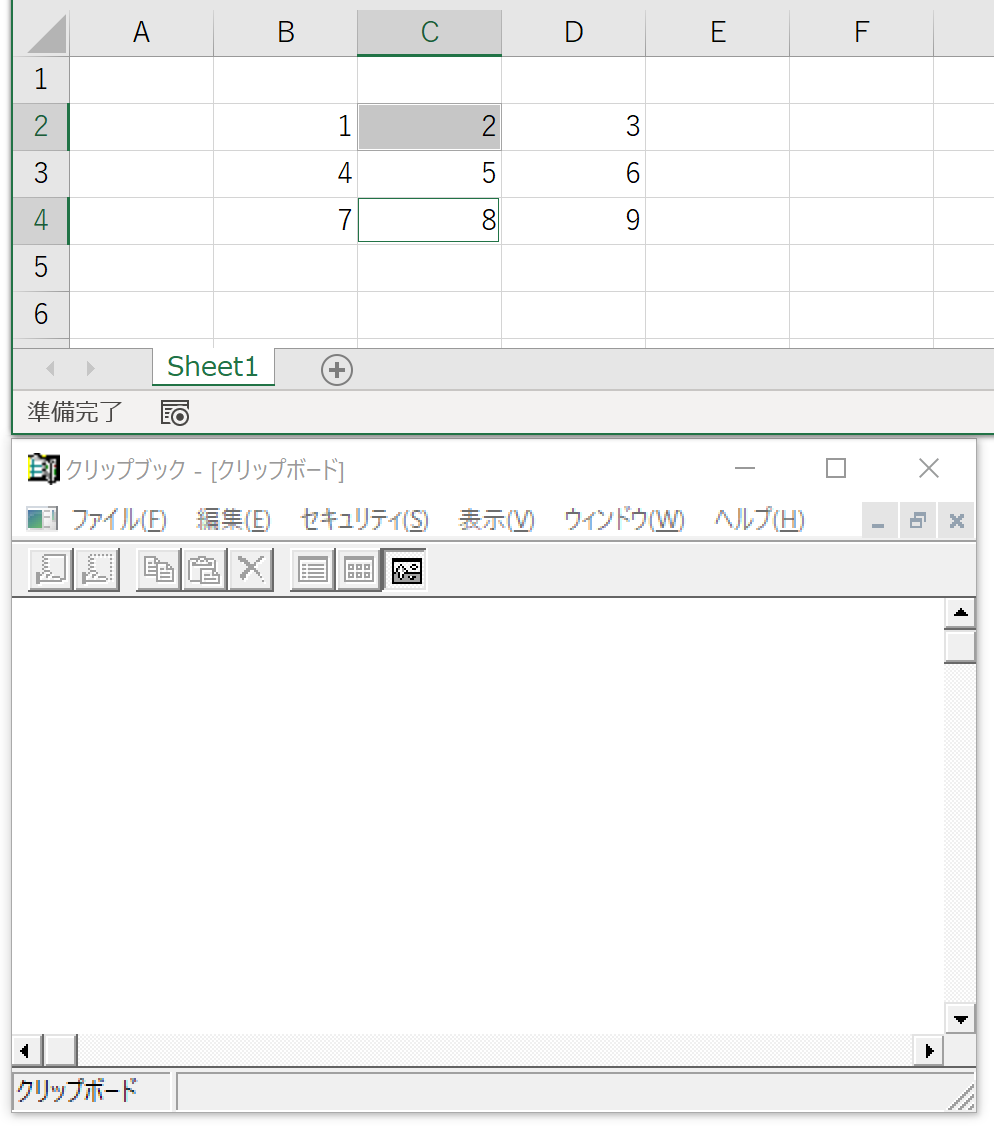Select row 4 header in Excel
994x1132 pixels.
(41, 220)
